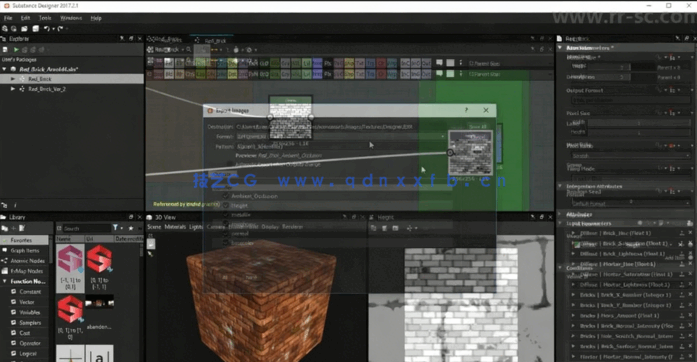
Task: Select Vector under Function Nodes
Action: 27,302
